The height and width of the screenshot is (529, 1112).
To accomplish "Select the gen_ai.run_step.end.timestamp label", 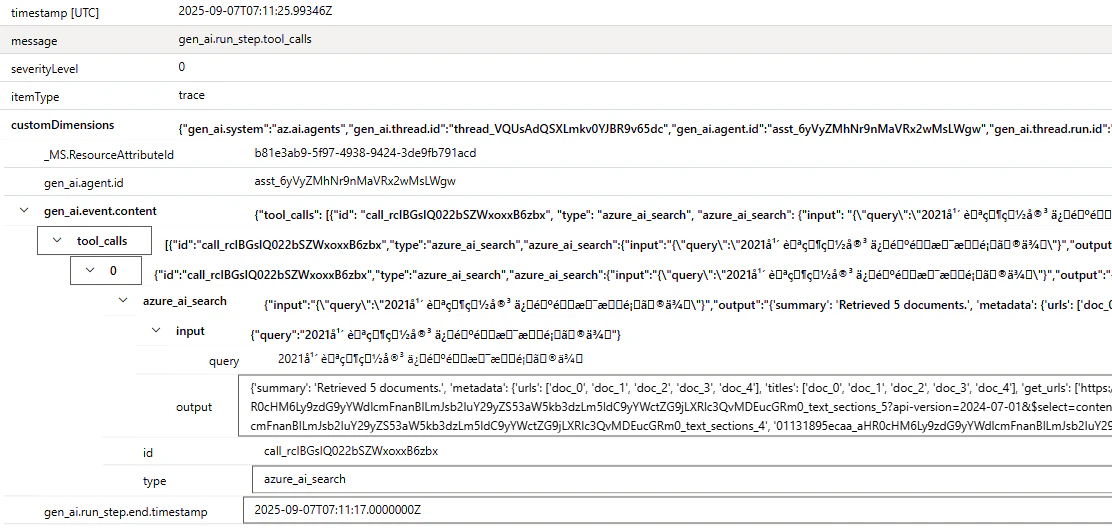I will [126, 512].
